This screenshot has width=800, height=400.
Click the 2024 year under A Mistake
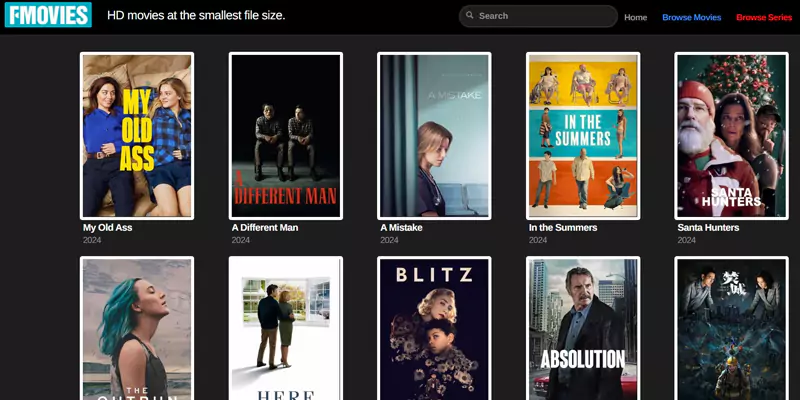click(x=389, y=240)
